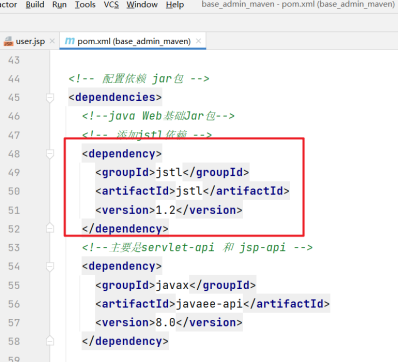This screenshot has width=399, height=362.
Task: Click line number 57 in the gutter
Action: click(14, 323)
